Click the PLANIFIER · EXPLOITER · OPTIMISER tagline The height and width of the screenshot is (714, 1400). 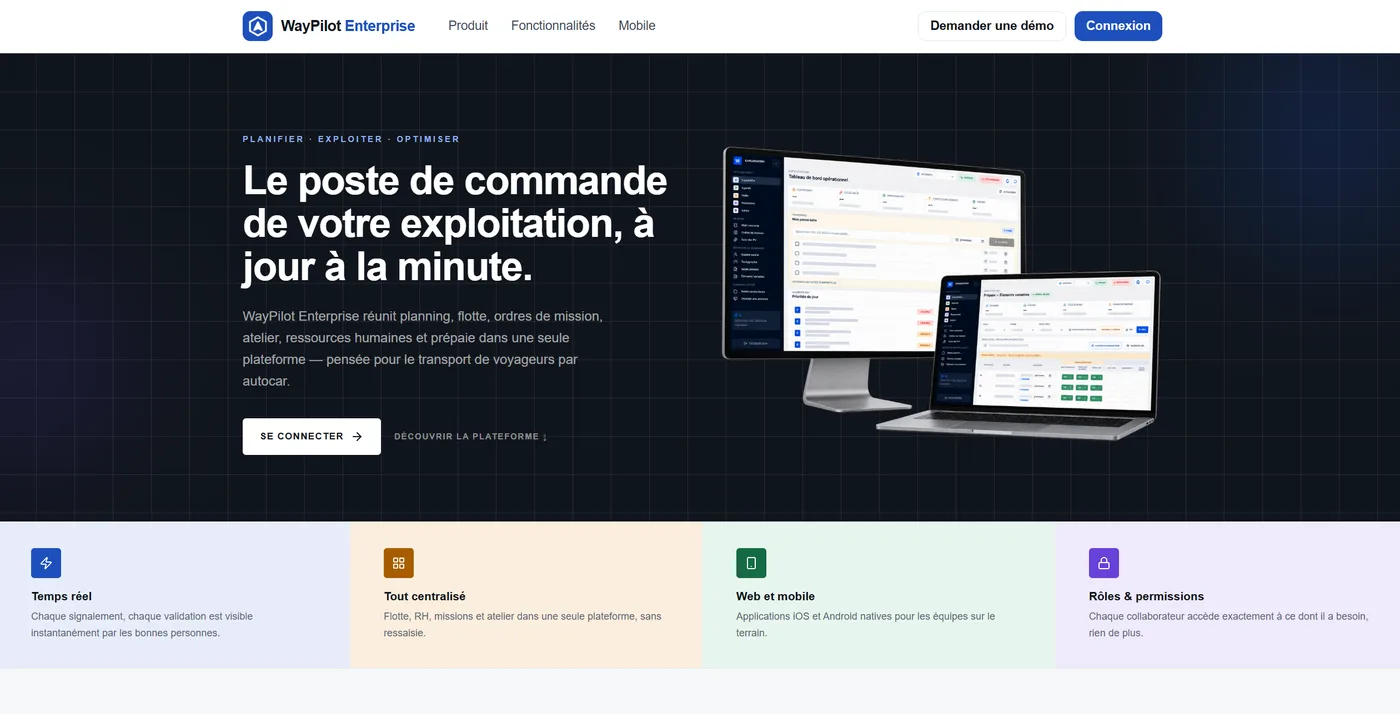coord(351,139)
